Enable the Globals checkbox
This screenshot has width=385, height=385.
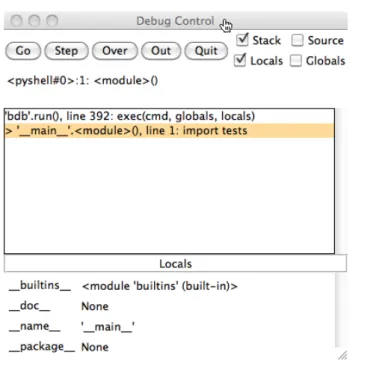(x=296, y=61)
